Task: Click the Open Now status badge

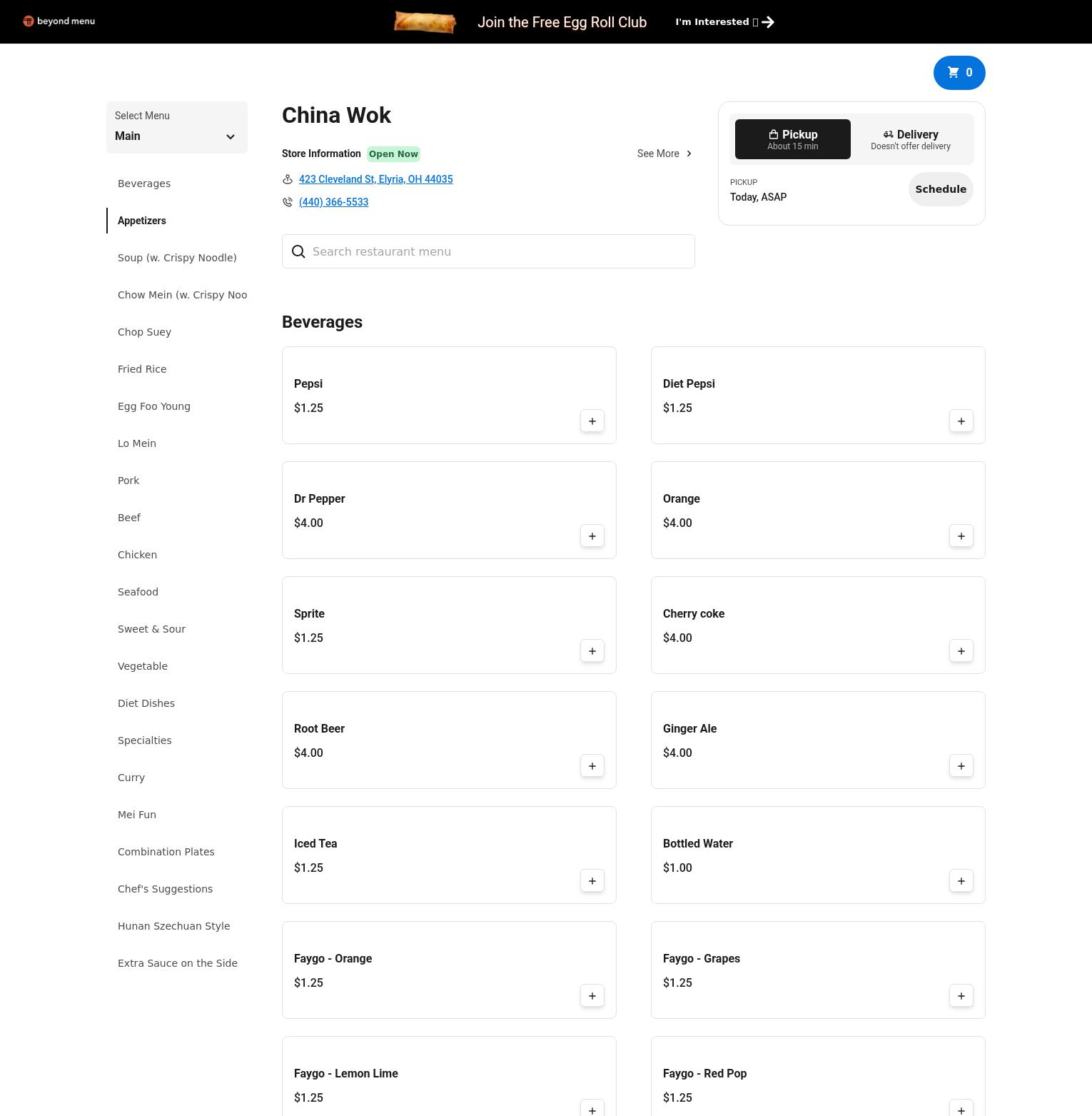Action: [393, 154]
